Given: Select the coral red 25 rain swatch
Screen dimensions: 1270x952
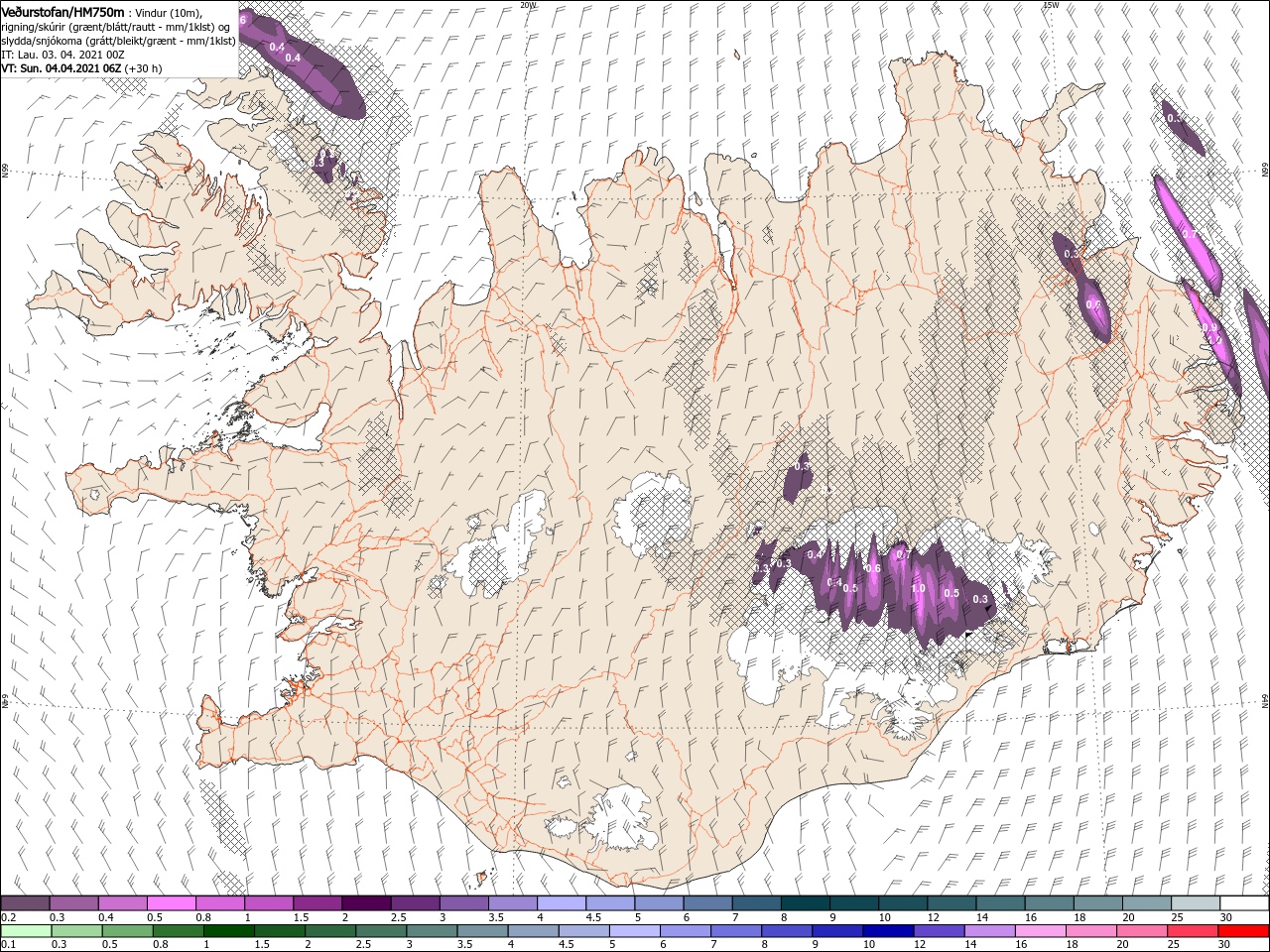Looking at the screenshot, I should (1193, 930).
